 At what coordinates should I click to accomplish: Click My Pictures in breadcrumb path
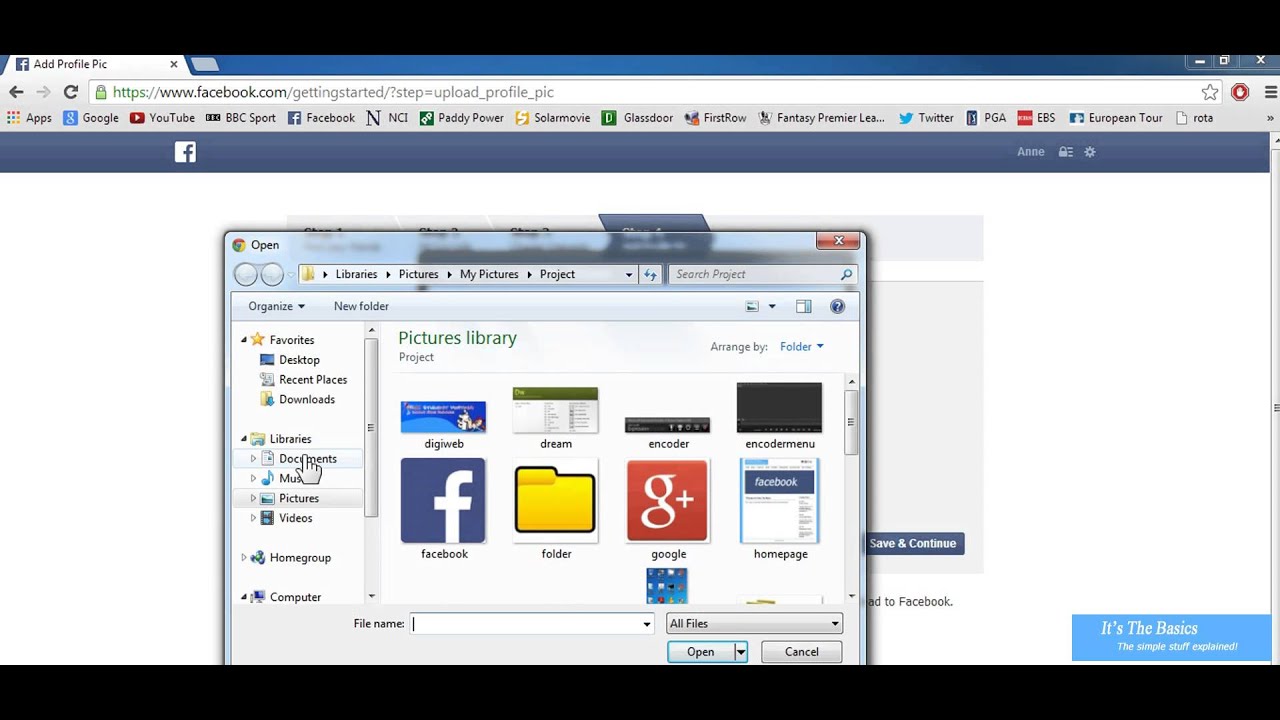489,274
